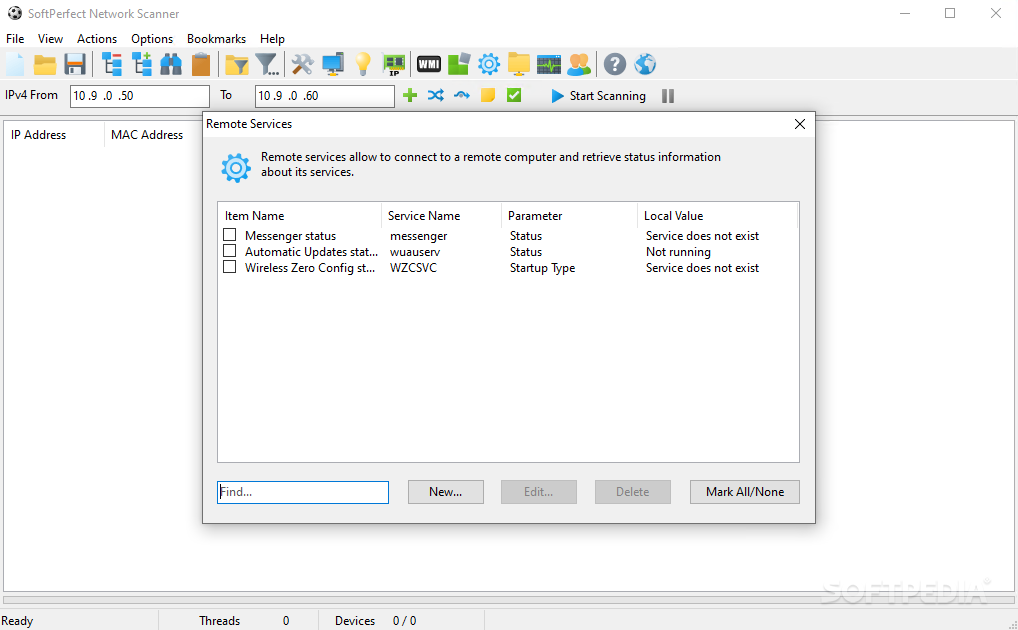Open WMI settings via the WMI icon

coord(428,64)
